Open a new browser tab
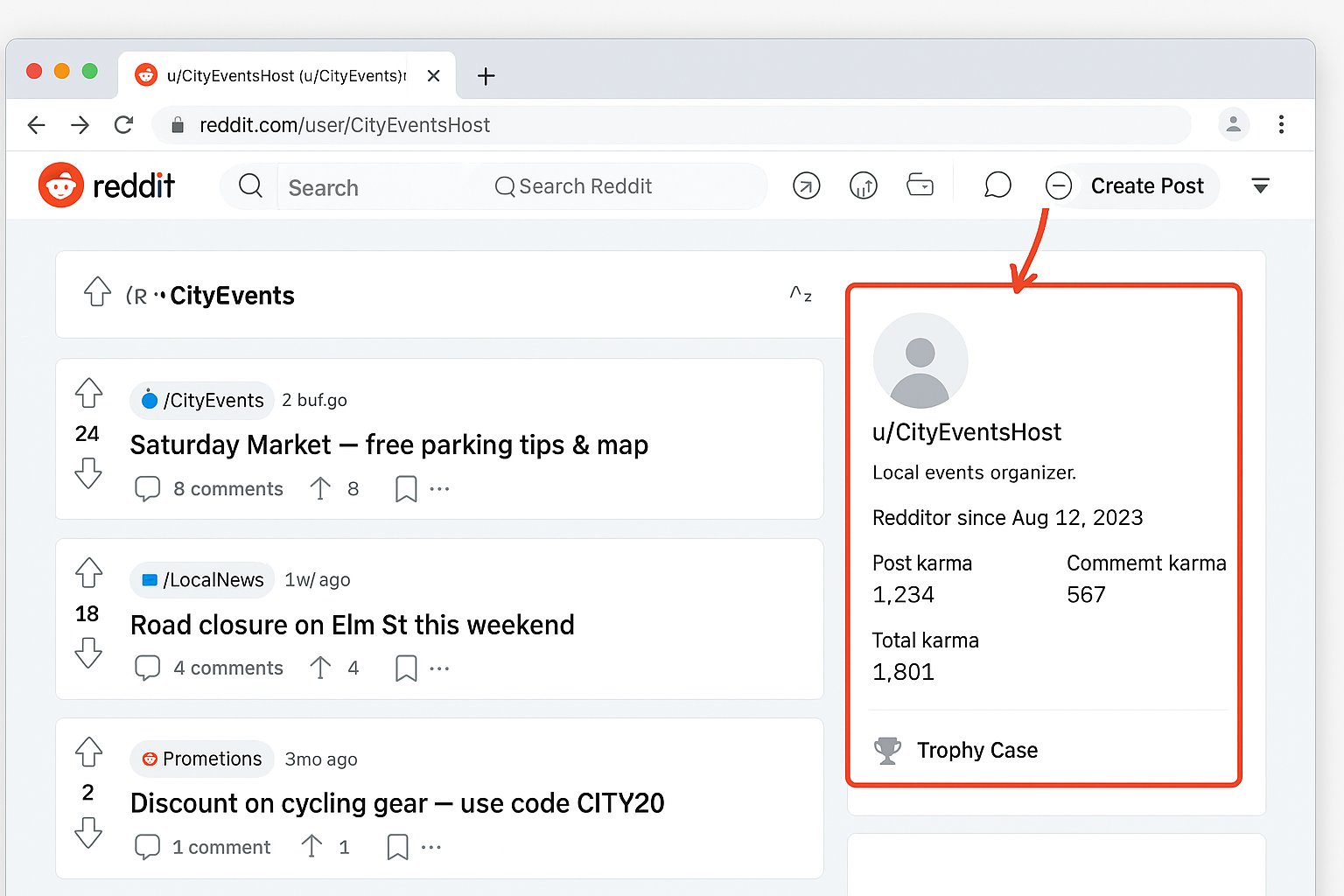1344x896 pixels. coord(486,76)
